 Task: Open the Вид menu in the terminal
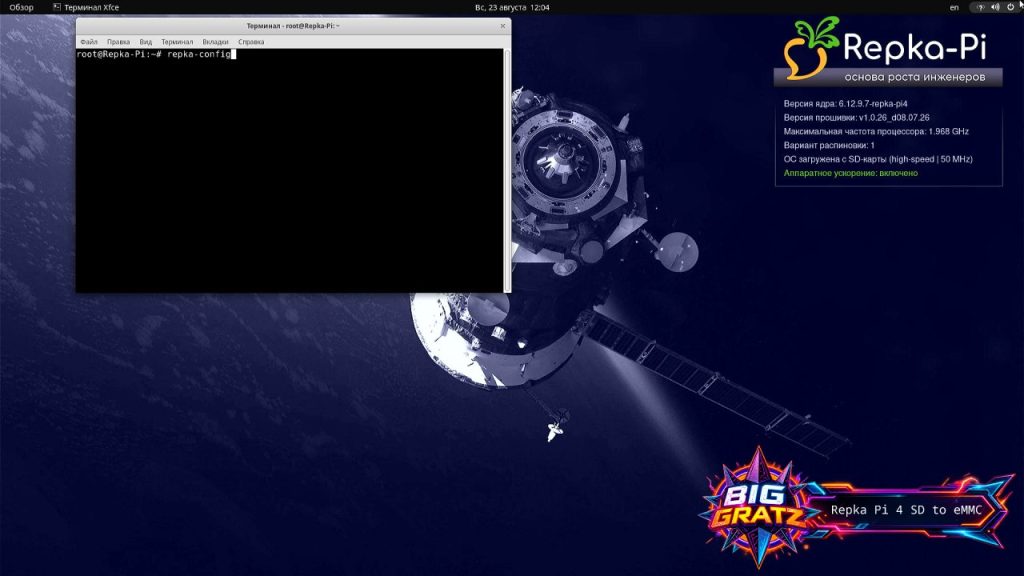pos(146,42)
